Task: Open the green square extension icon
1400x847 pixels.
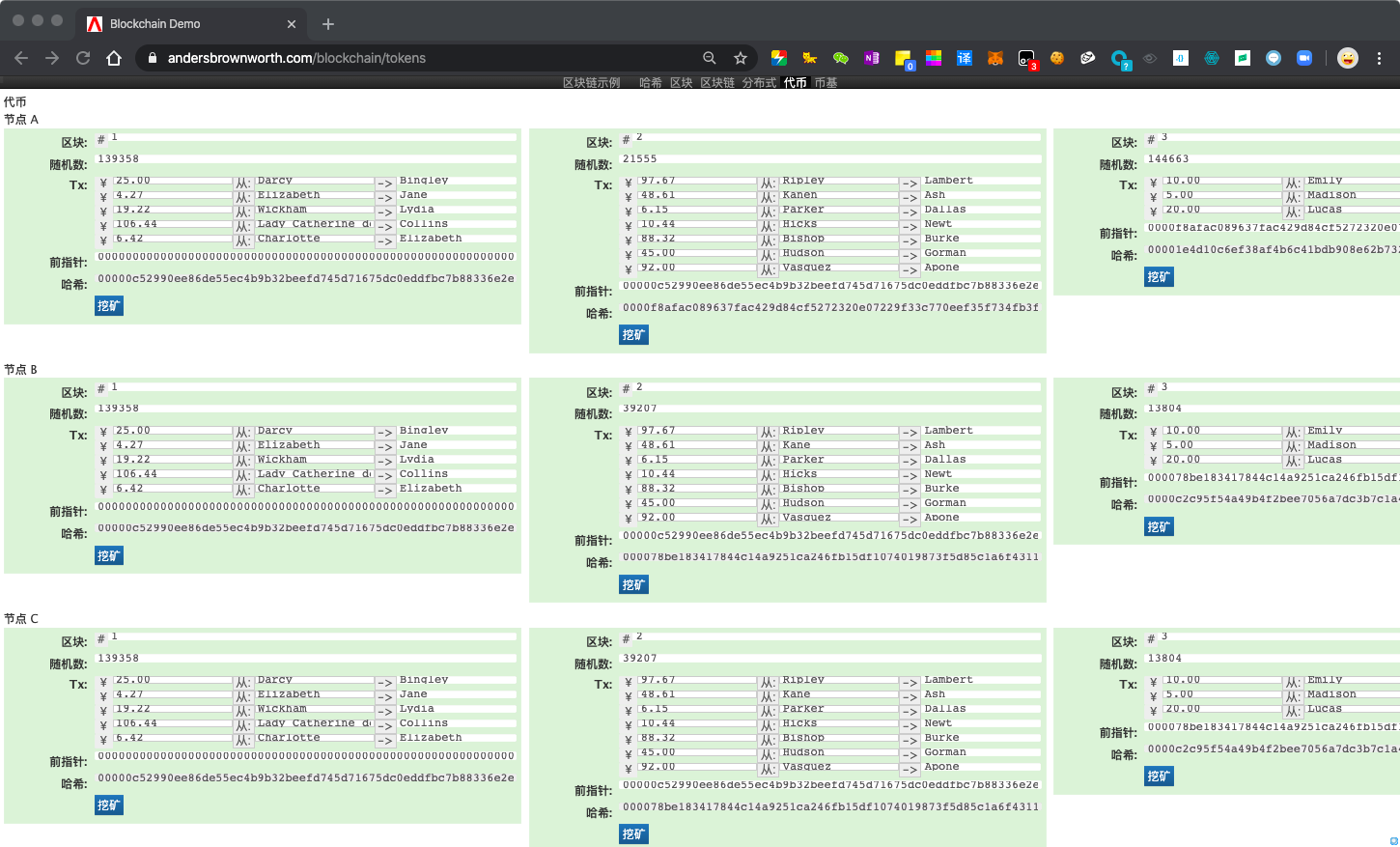Action: coord(1243,58)
